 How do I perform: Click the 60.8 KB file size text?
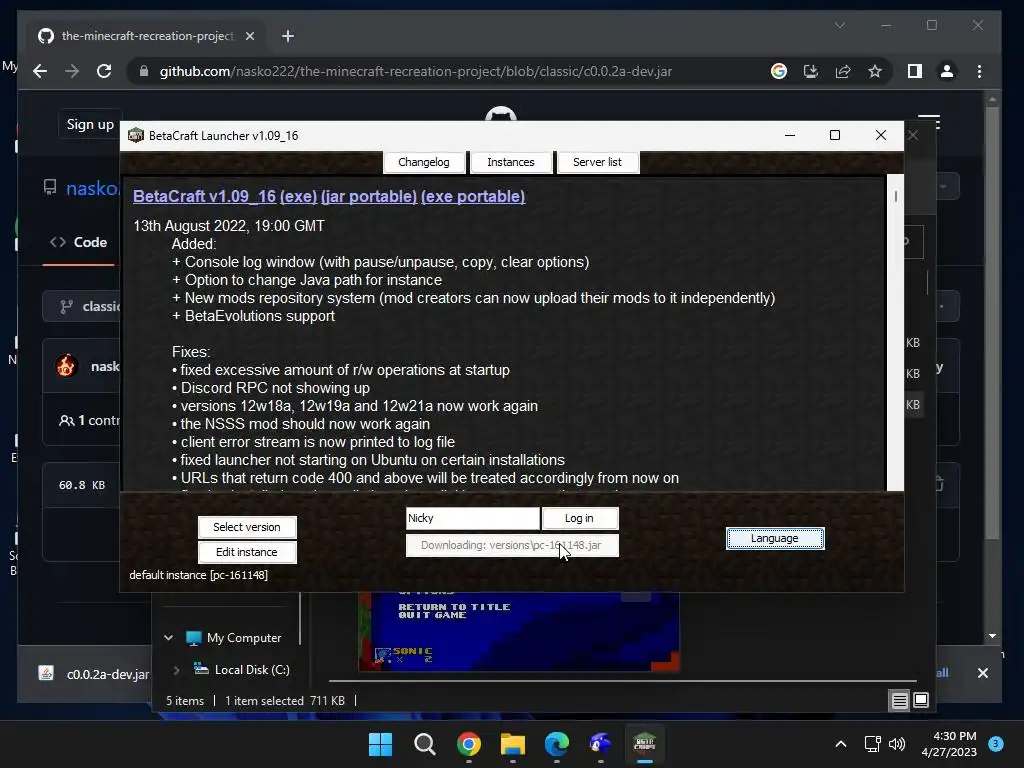pos(82,485)
